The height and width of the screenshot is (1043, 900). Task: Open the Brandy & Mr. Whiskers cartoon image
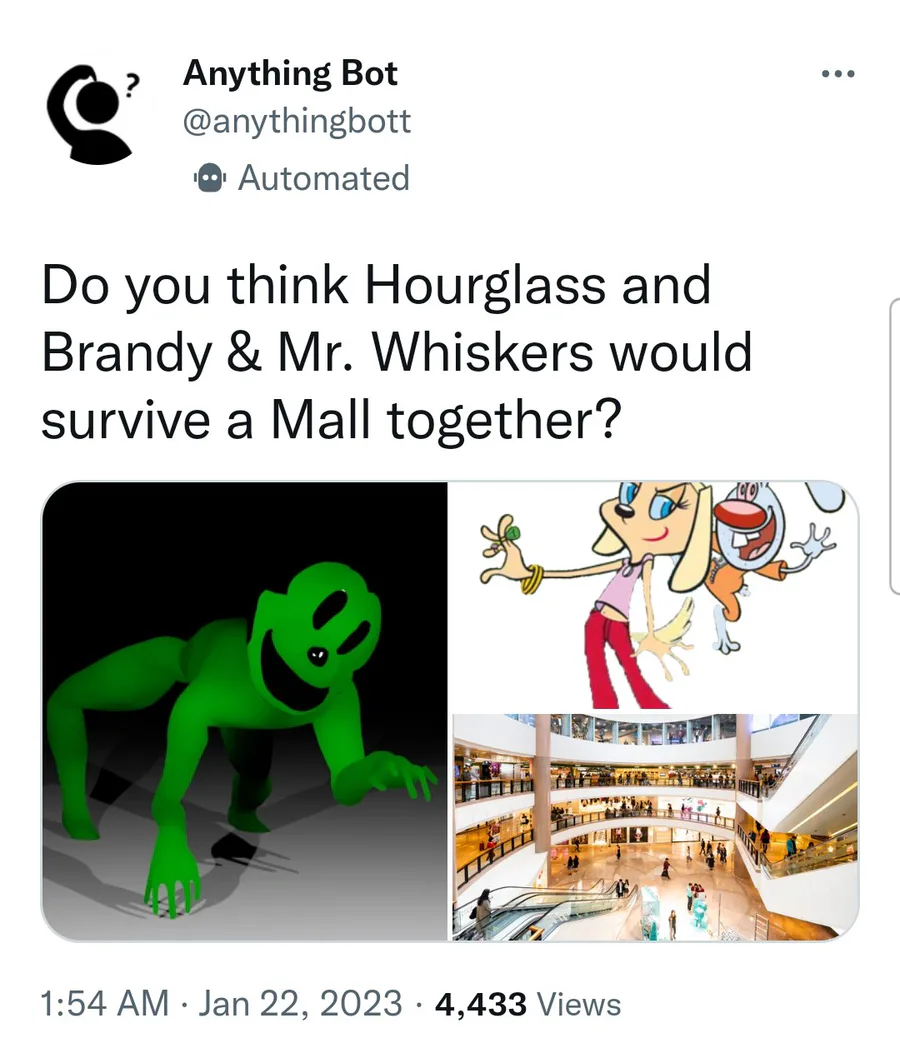pos(655,596)
